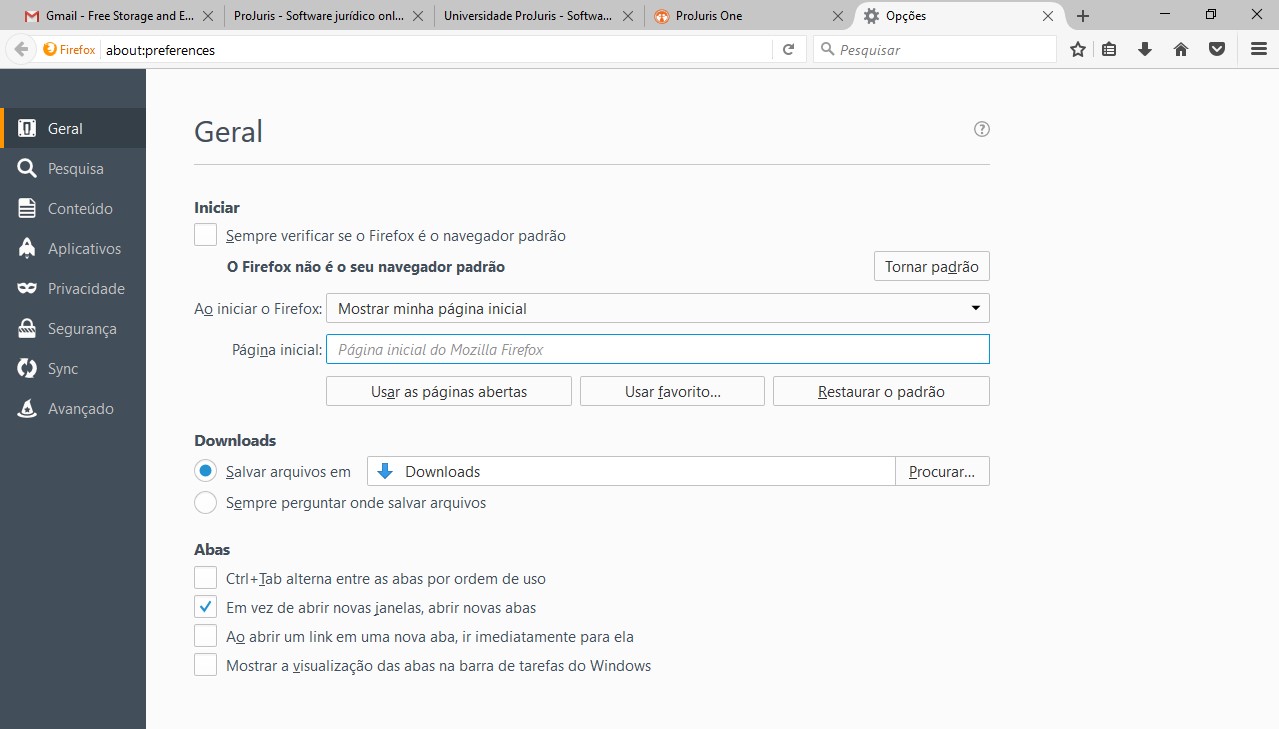
Task: Click the help question mark icon
Action: click(x=982, y=129)
